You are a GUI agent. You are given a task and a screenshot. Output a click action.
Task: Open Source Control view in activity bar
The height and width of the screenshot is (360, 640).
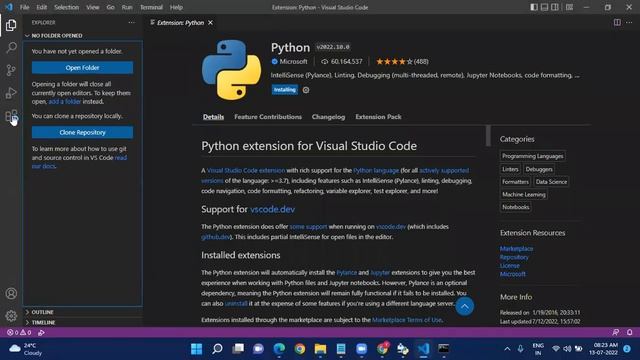(x=11, y=70)
